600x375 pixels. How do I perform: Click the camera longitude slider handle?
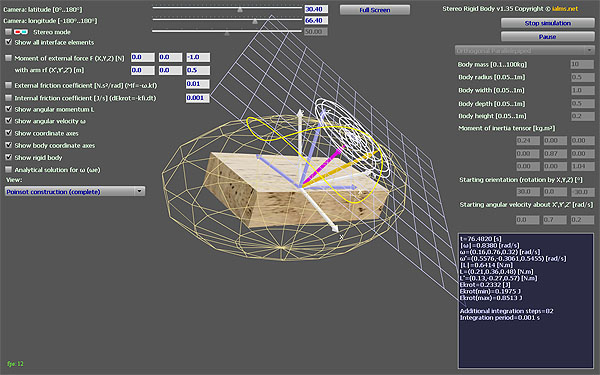click(255, 21)
